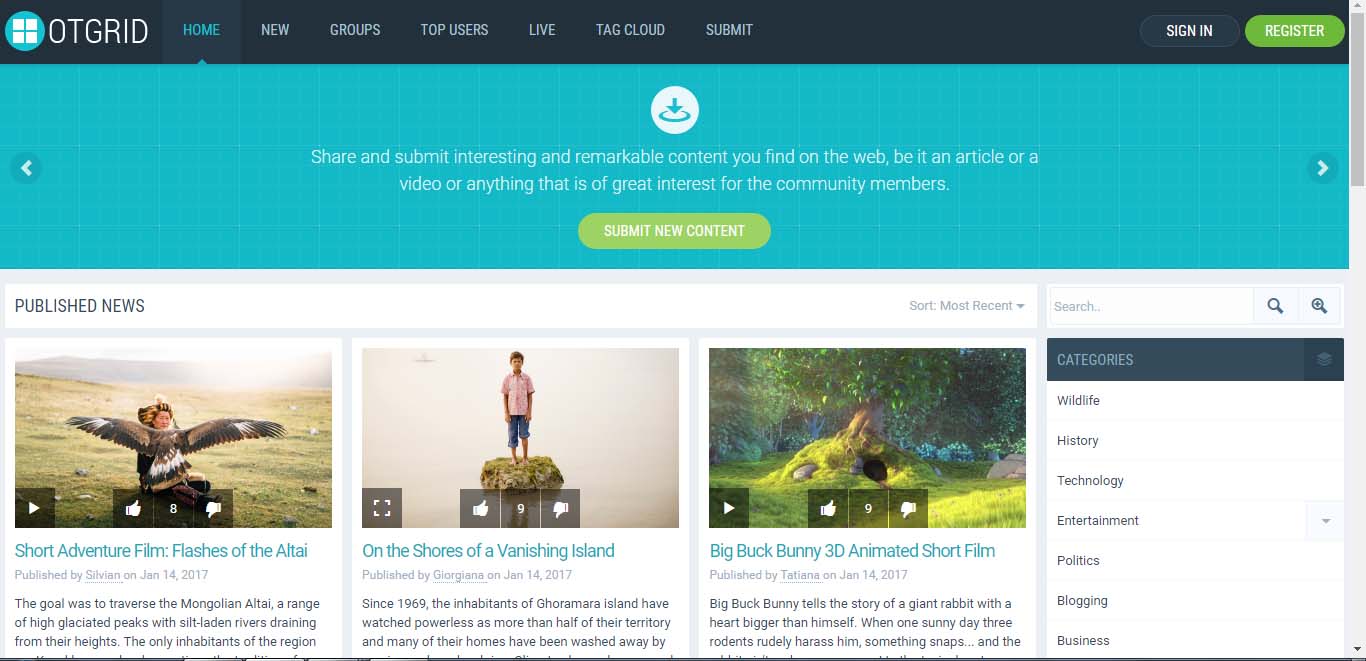Open the Tag Cloud menu item
This screenshot has width=1366, height=661.
[x=630, y=30]
